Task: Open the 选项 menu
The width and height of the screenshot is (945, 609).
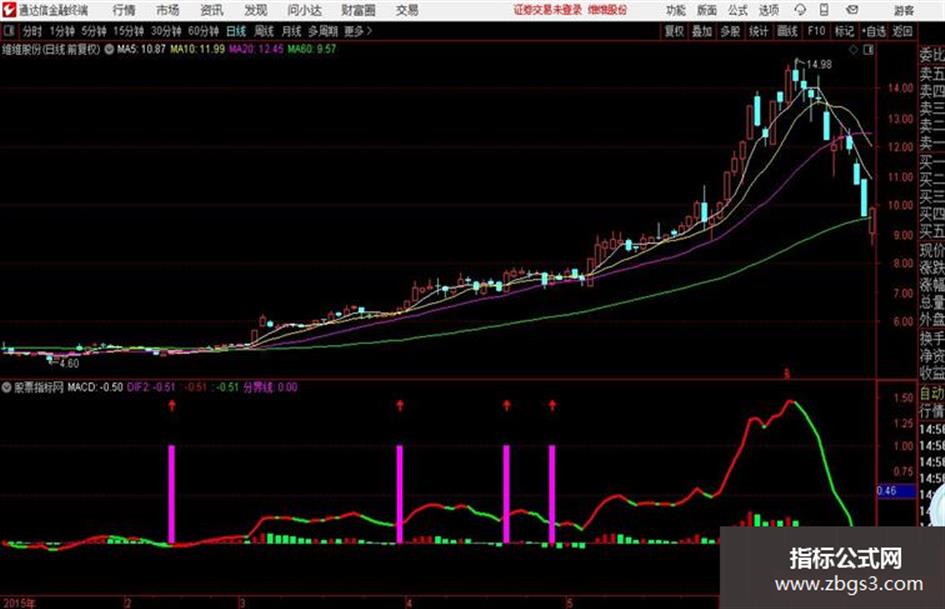Action: pos(768,10)
